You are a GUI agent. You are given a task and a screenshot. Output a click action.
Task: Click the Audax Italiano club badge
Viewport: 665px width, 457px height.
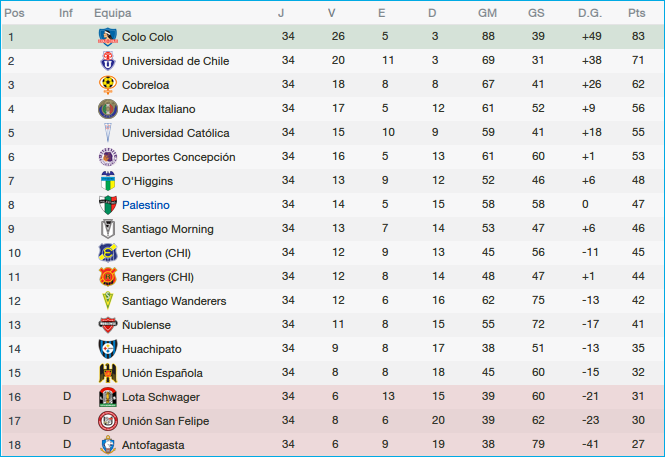coord(107,109)
